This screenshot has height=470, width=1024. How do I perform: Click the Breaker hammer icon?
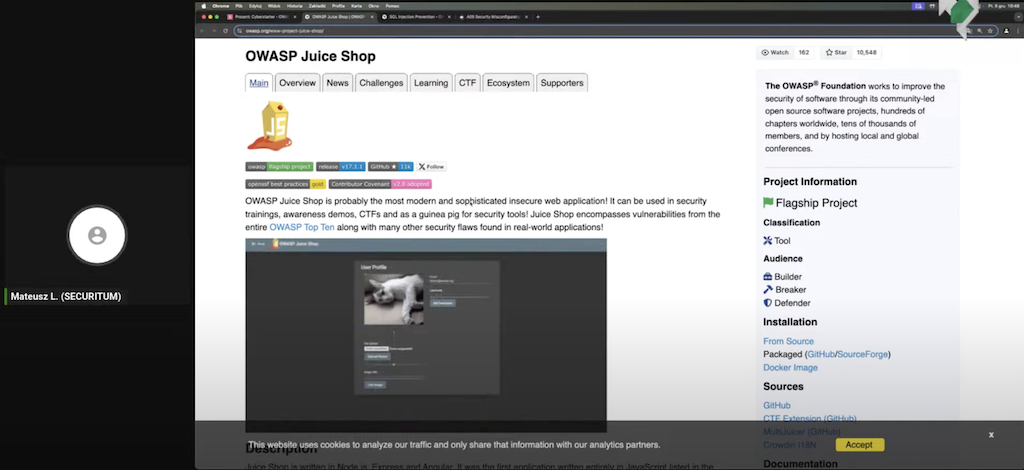point(768,290)
